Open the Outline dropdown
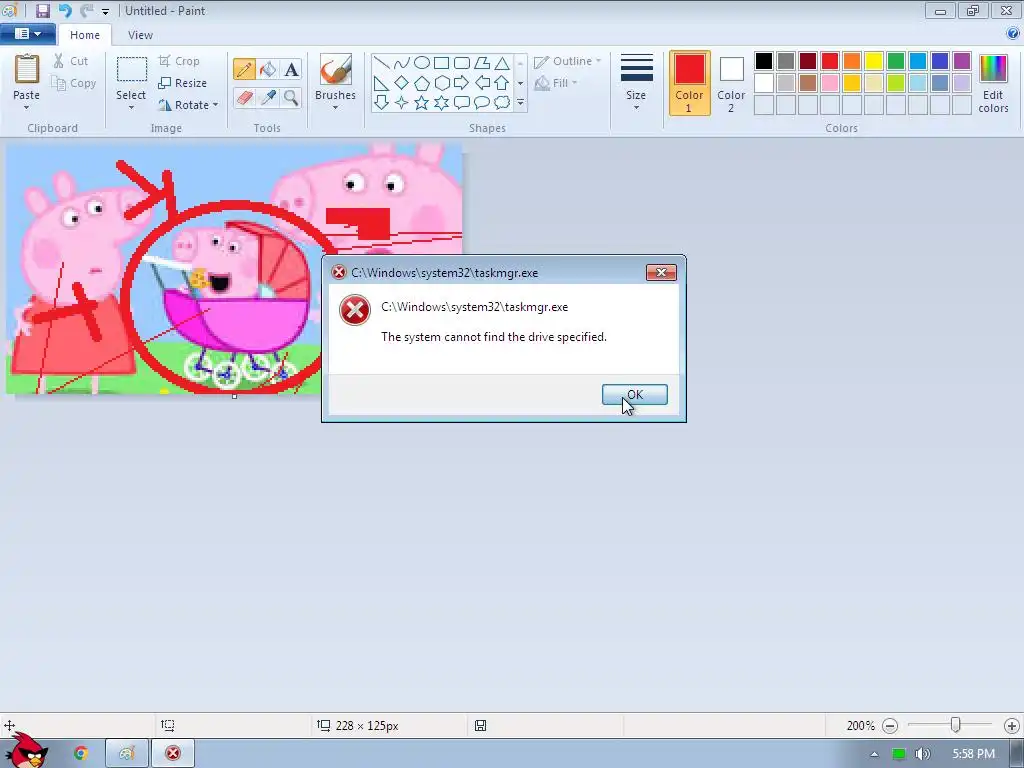The width and height of the screenshot is (1024, 768). [567, 61]
